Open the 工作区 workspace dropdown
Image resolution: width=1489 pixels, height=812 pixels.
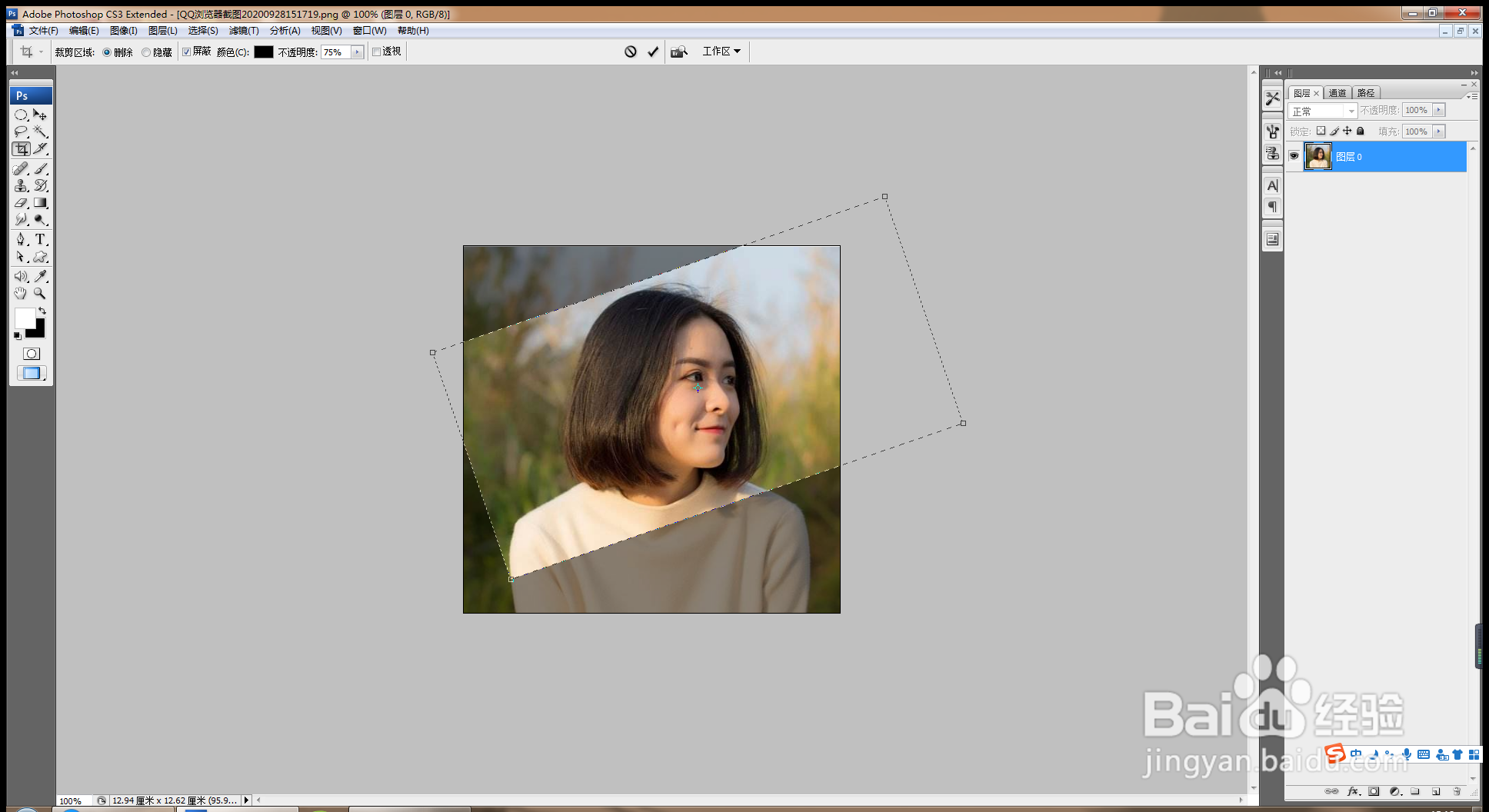(721, 51)
